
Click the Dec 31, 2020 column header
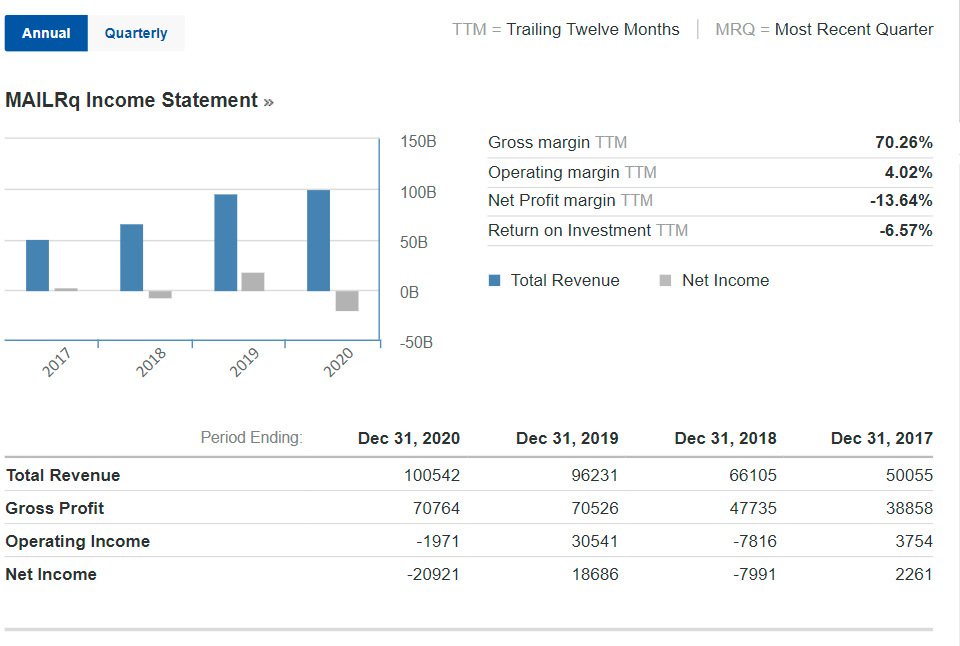[x=409, y=438]
